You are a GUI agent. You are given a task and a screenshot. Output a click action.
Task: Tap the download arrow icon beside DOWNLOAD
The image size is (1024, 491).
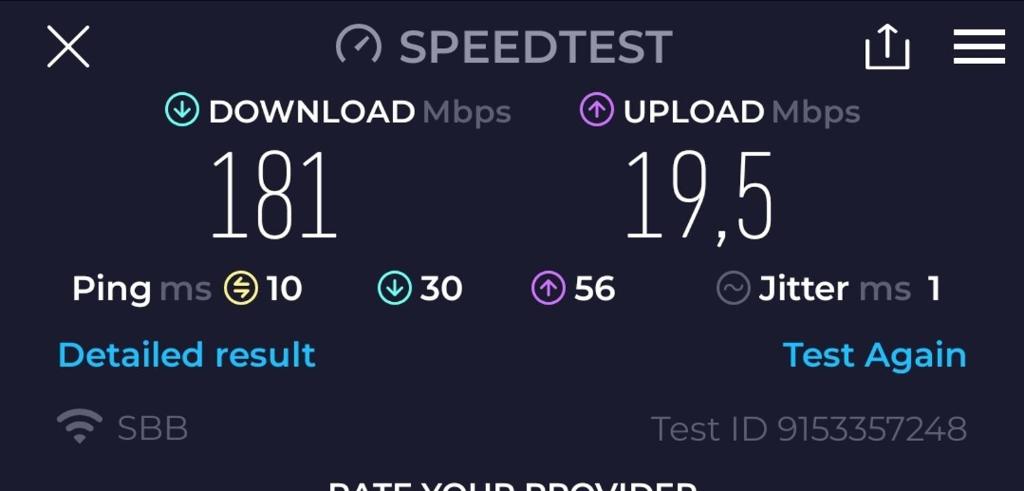[182, 111]
